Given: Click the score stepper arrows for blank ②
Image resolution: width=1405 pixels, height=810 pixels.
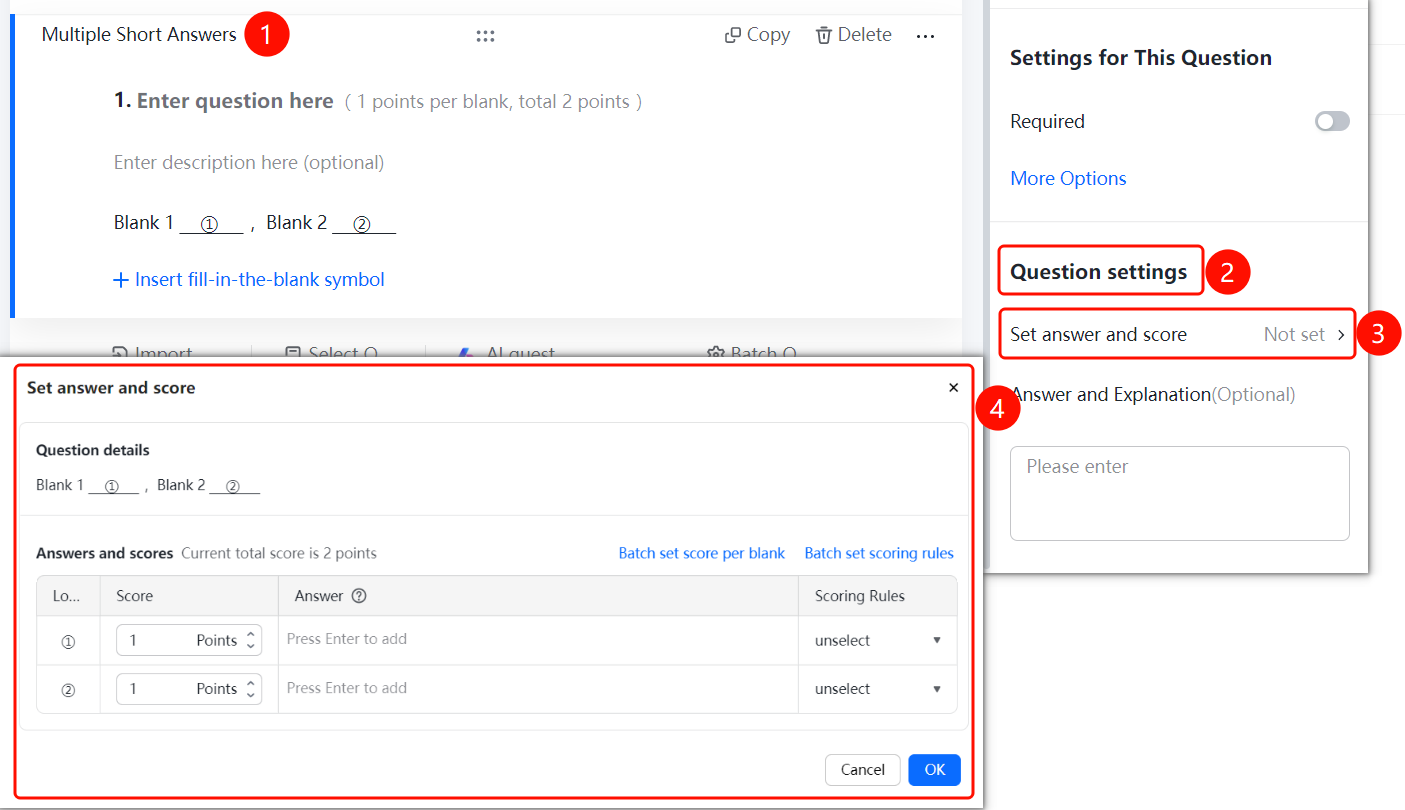Looking at the screenshot, I should [x=251, y=688].
